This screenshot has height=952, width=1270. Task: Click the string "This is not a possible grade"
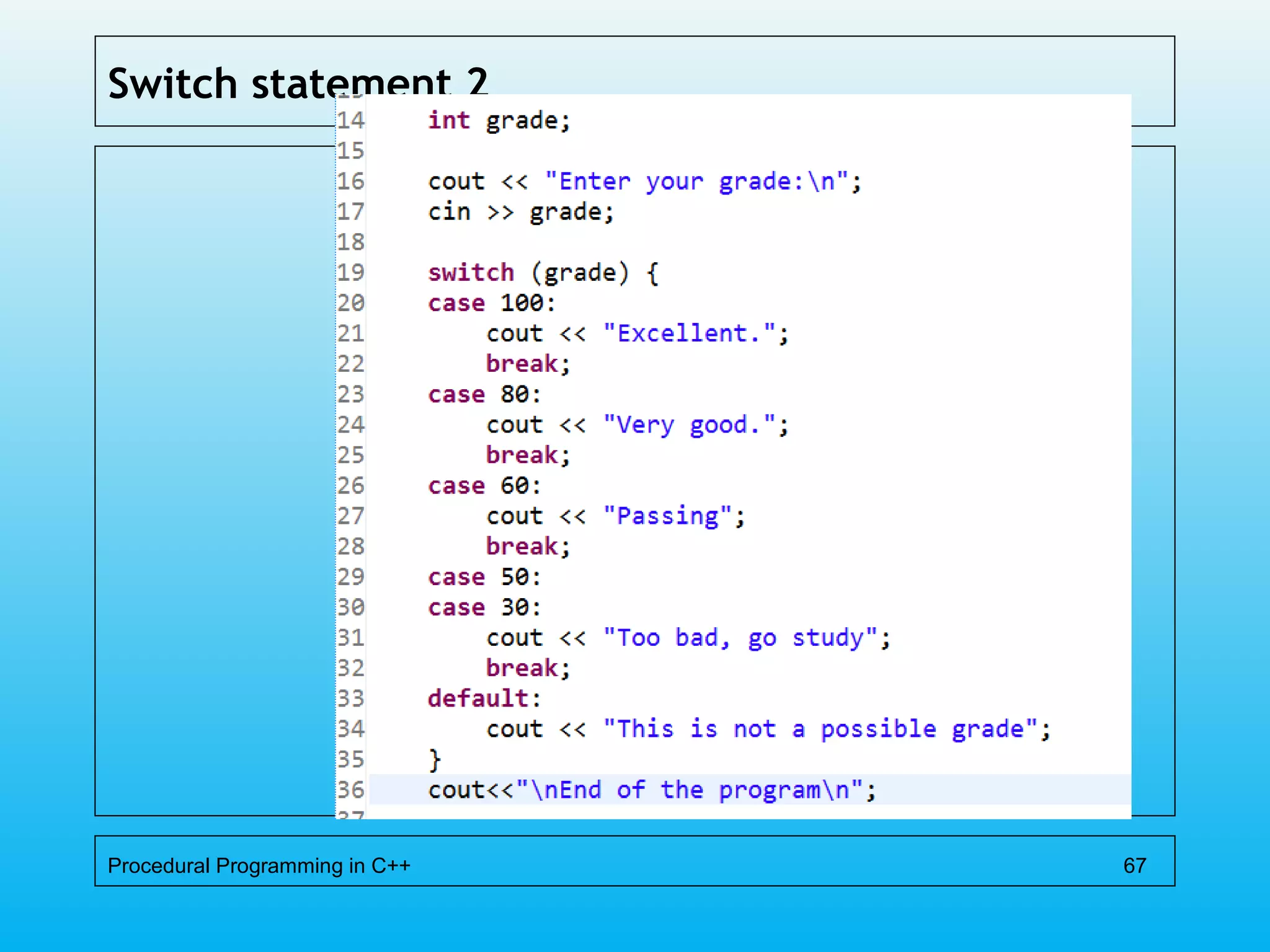click(820, 729)
